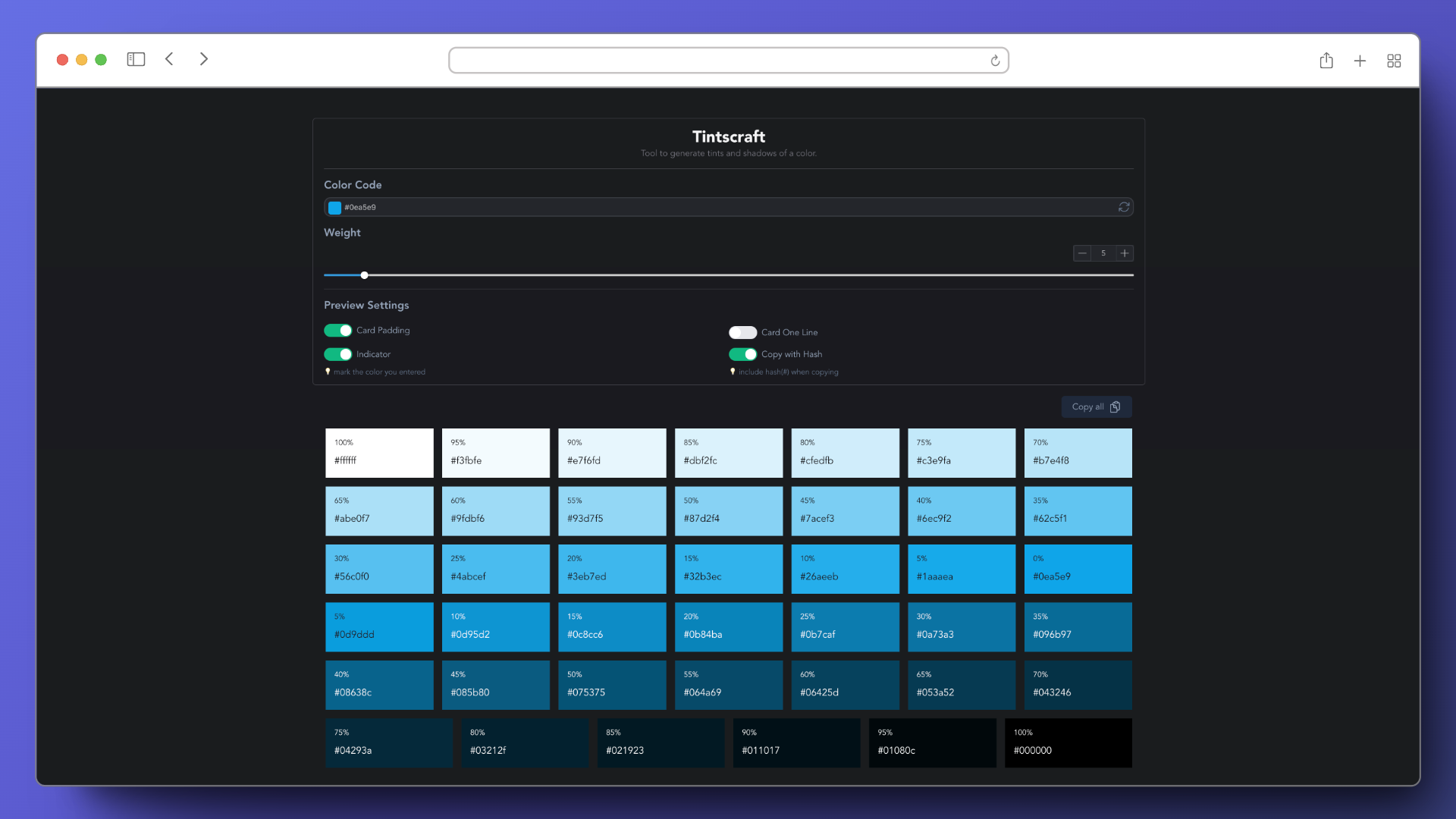Select the #93d7f5 tint card

click(612, 511)
